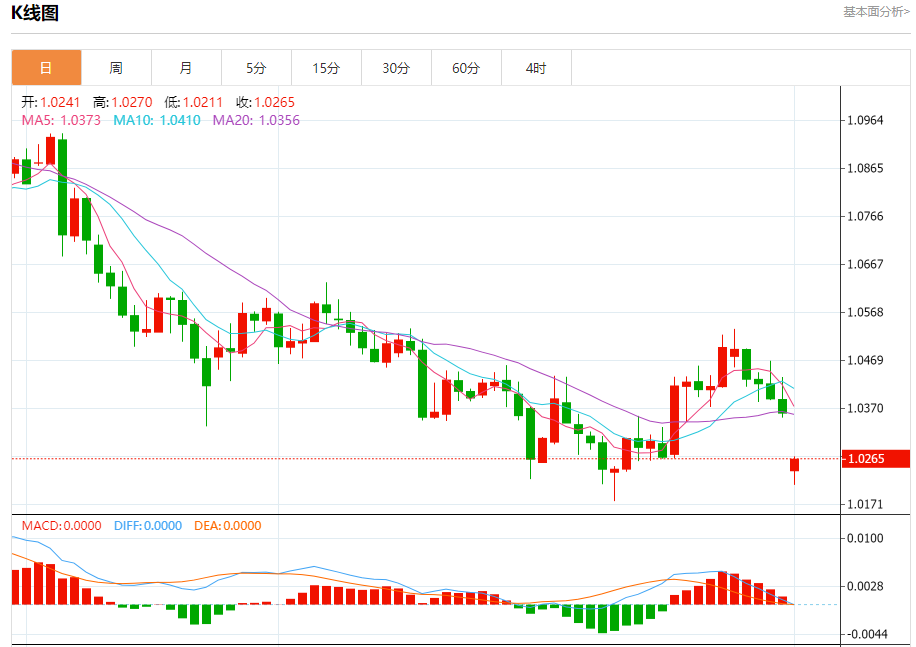Open the 4时 four-hour chart tab
The image size is (916, 647).
(x=536, y=68)
